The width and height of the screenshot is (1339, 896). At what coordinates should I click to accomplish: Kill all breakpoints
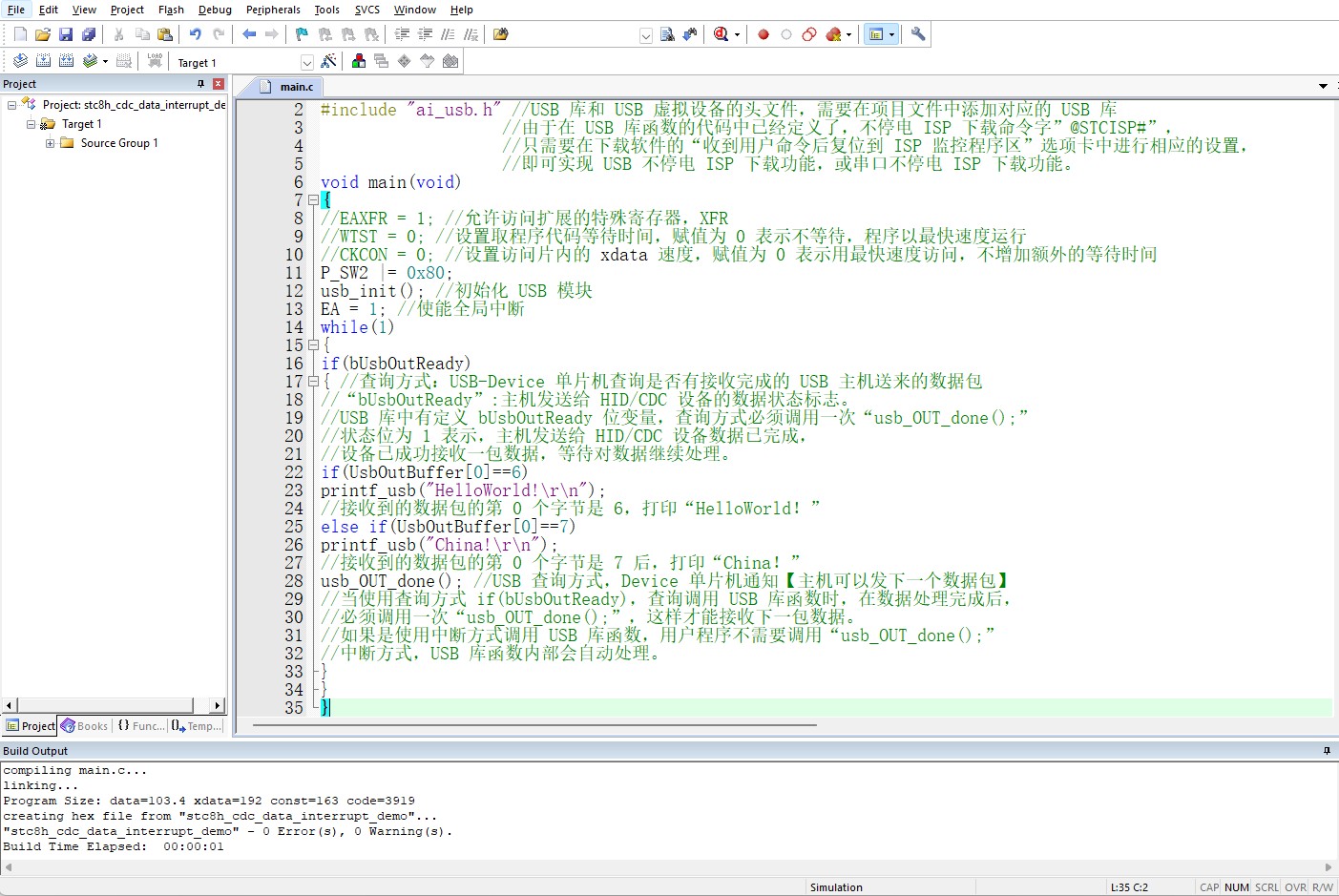pos(833,34)
